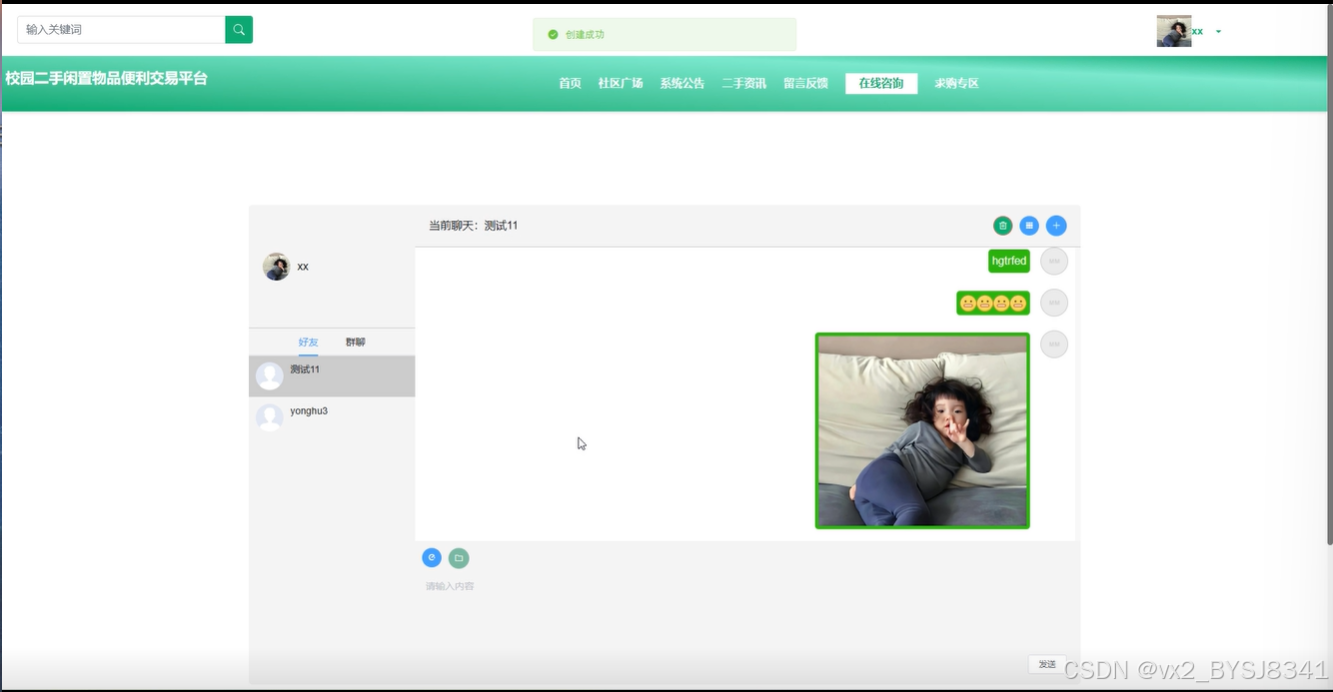Open the blue emoji picker icon
The height and width of the screenshot is (692, 1333).
pyautogui.click(x=432, y=558)
